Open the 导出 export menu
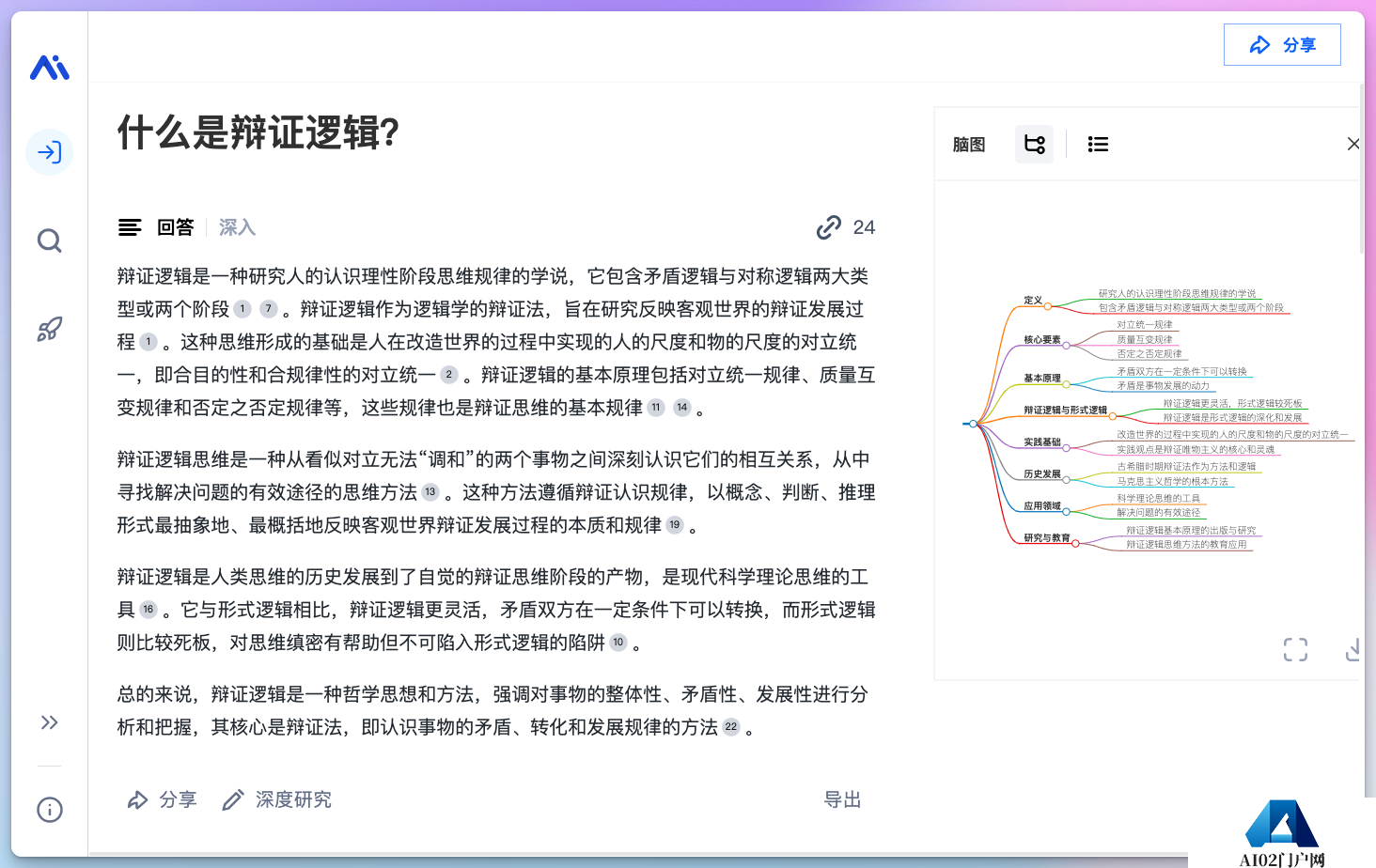The width and height of the screenshot is (1376, 868). pos(842,799)
